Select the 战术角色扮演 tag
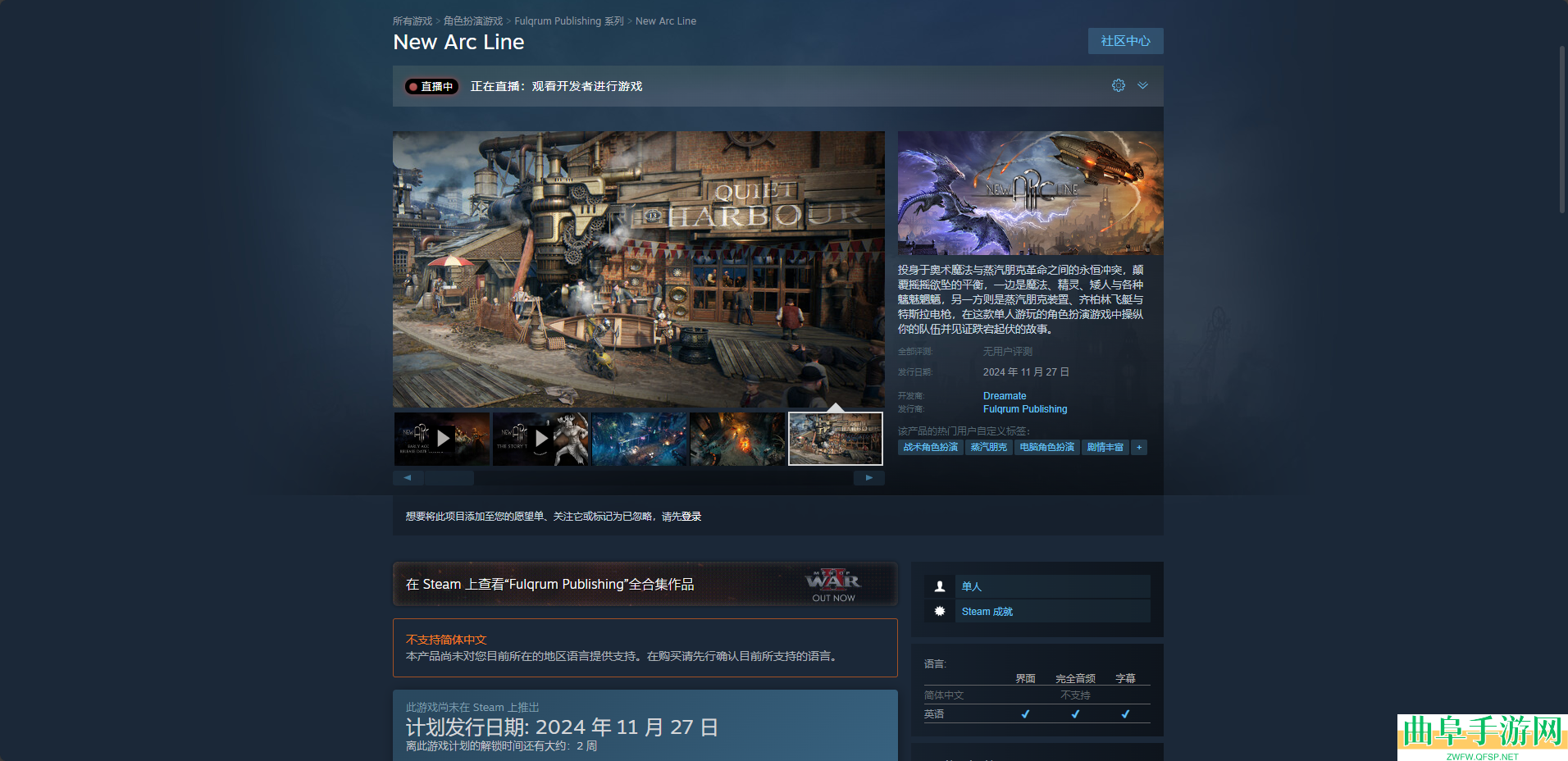Viewport: 1568px width, 761px height. (930, 447)
